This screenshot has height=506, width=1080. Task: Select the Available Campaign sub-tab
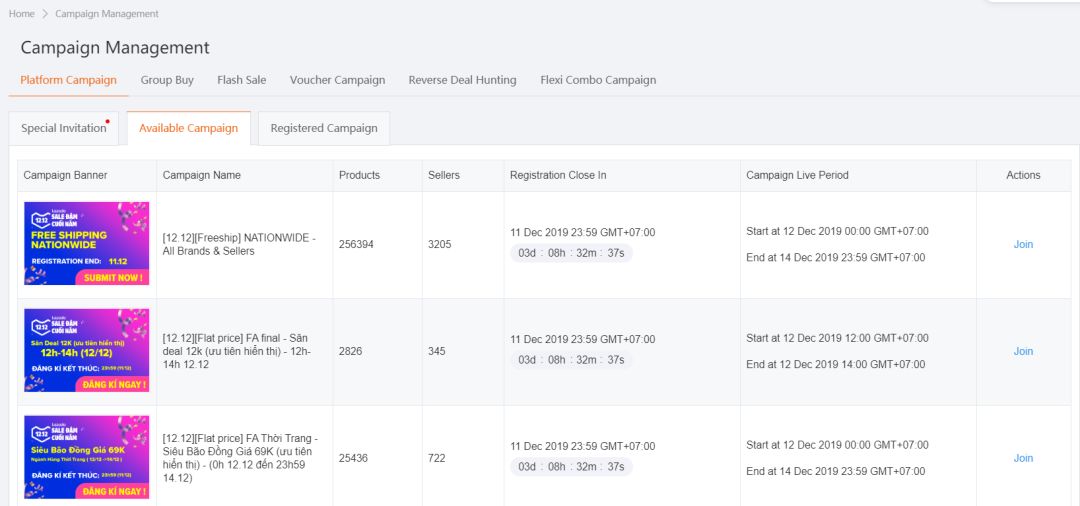point(188,128)
